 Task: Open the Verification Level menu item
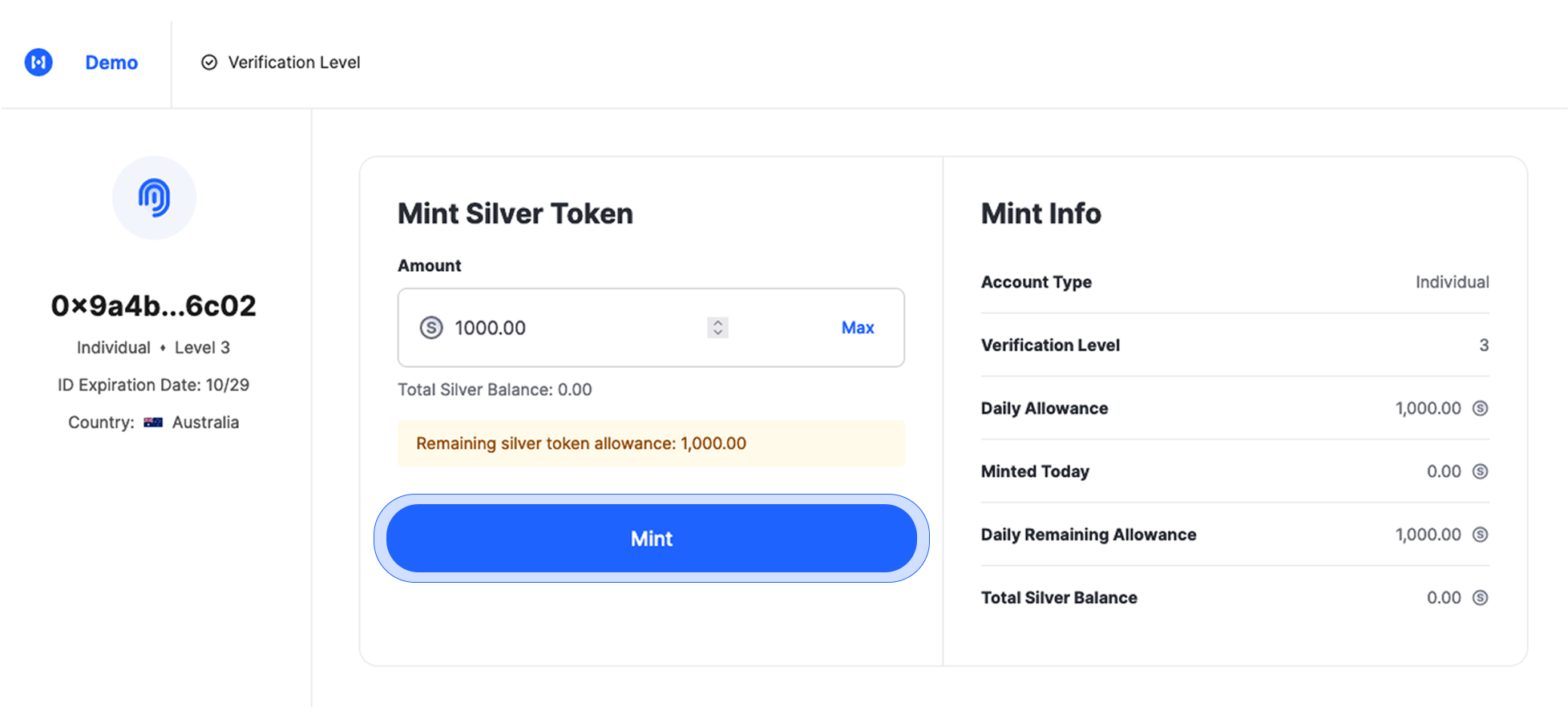[293, 63]
